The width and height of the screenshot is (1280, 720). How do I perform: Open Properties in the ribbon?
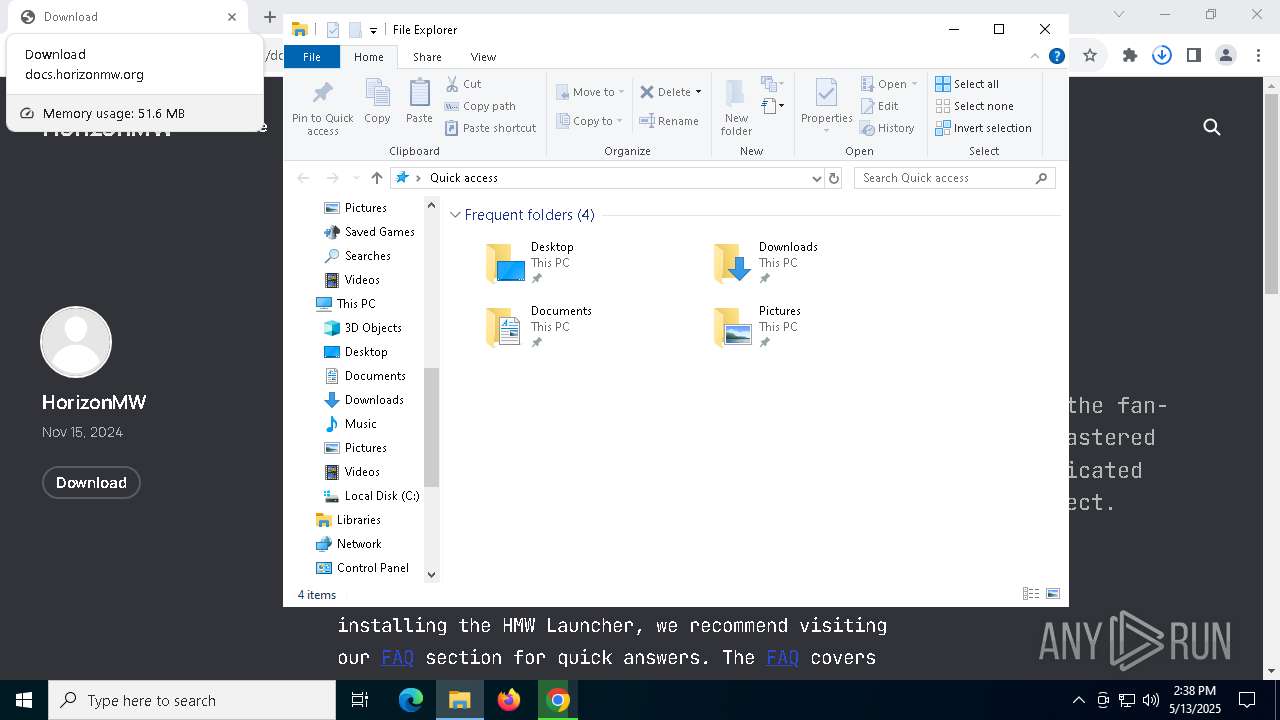click(x=826, y=106)
